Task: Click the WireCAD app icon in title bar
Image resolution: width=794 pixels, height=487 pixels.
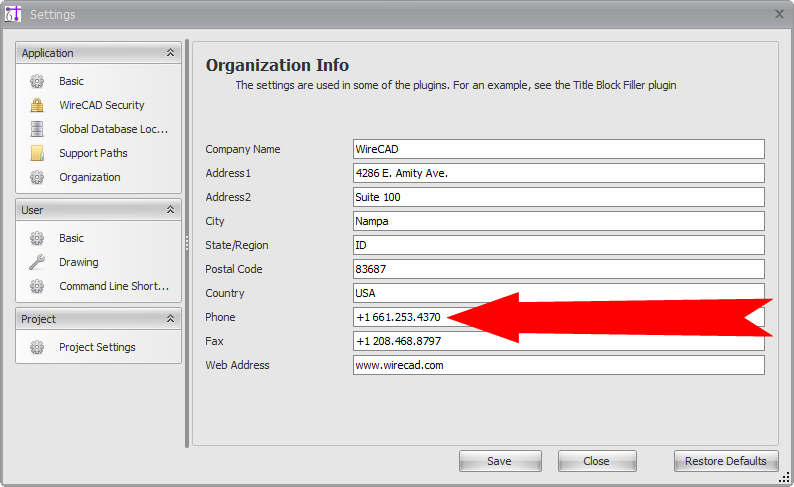Action: 13,14
